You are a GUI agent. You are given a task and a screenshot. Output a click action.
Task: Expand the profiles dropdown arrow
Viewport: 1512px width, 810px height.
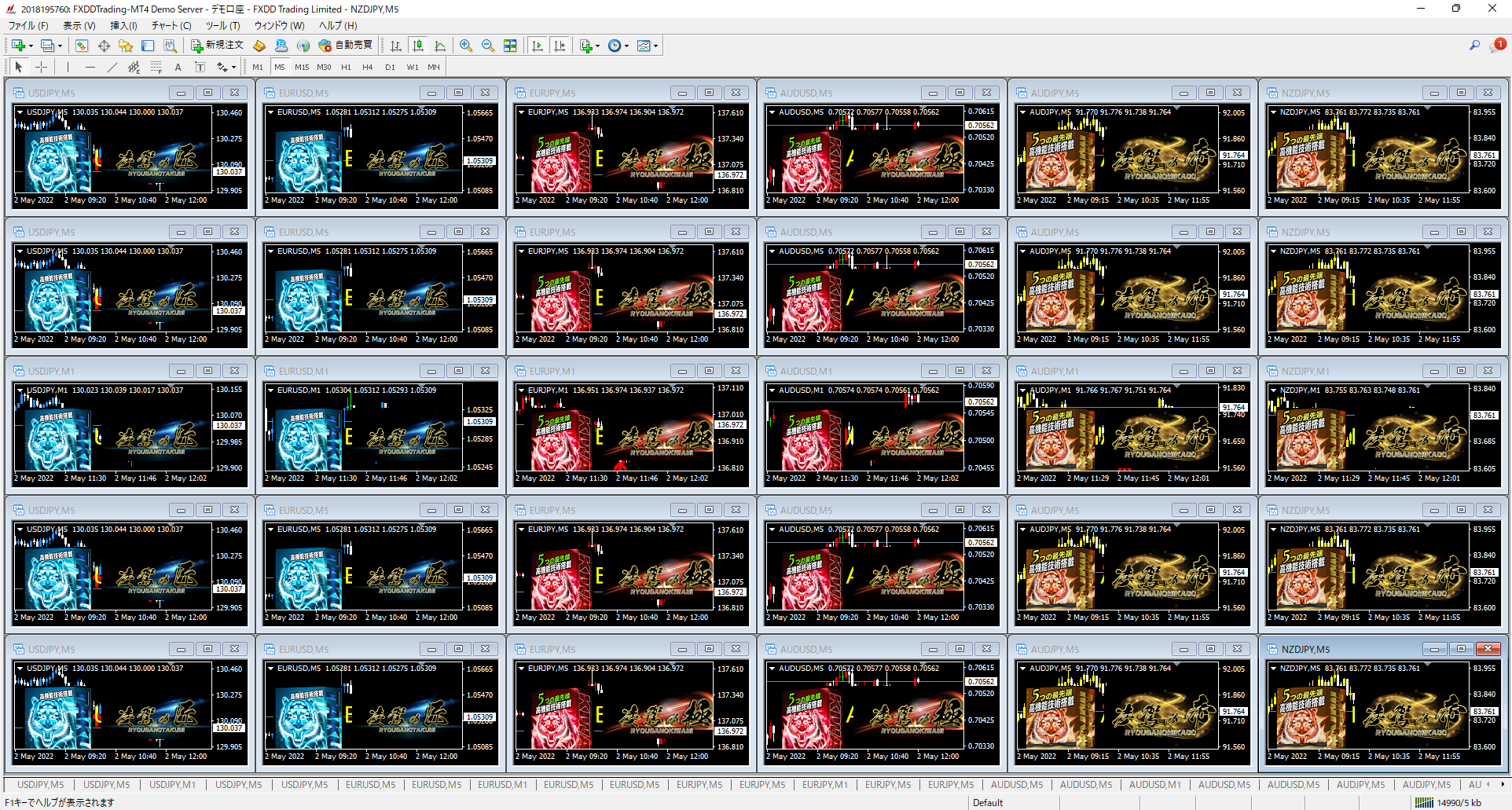[x=60, y=46]
